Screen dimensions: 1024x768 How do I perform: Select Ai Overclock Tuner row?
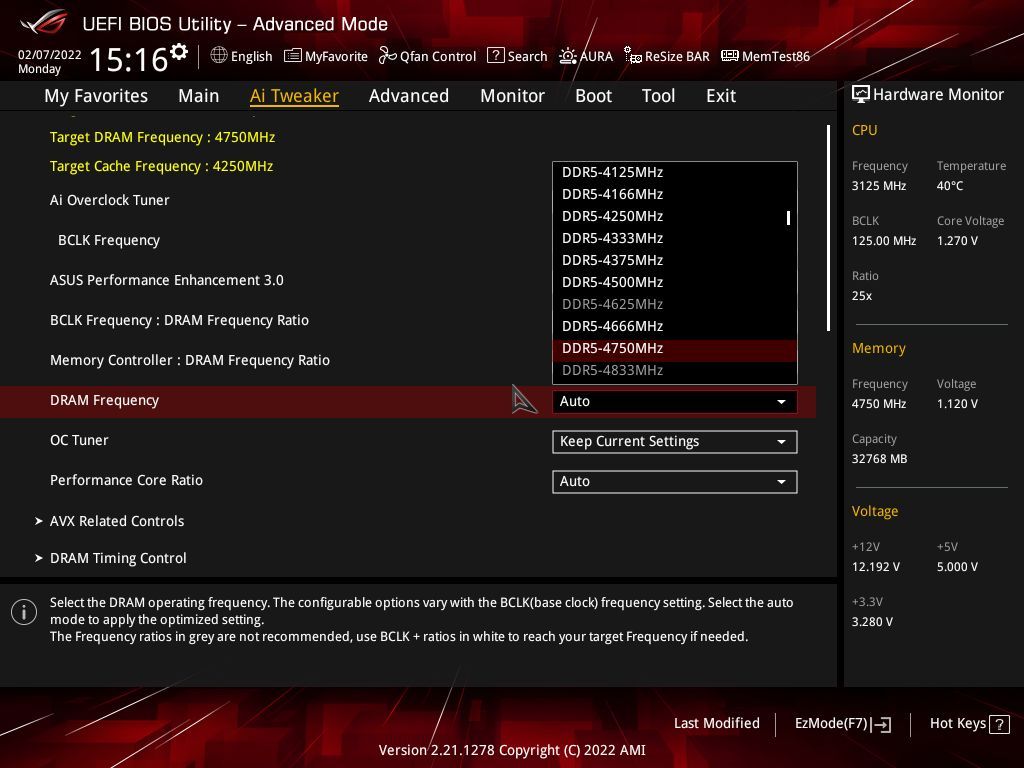pos(109,200)
